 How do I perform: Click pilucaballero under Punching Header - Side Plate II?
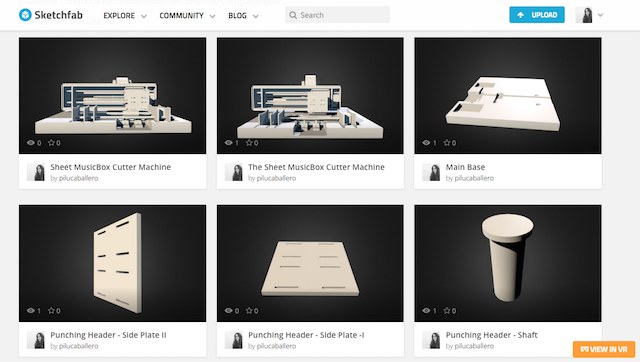[x=78, y=346]
